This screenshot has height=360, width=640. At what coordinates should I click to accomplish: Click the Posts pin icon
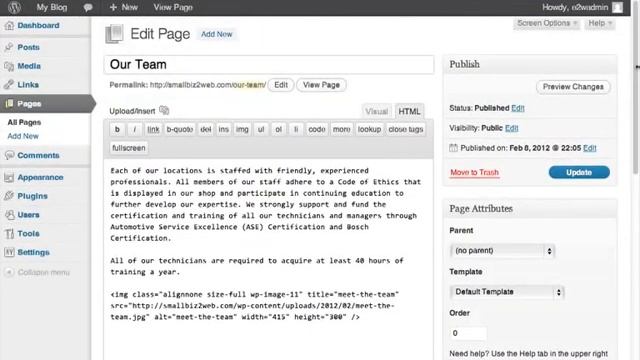(9, 47)
